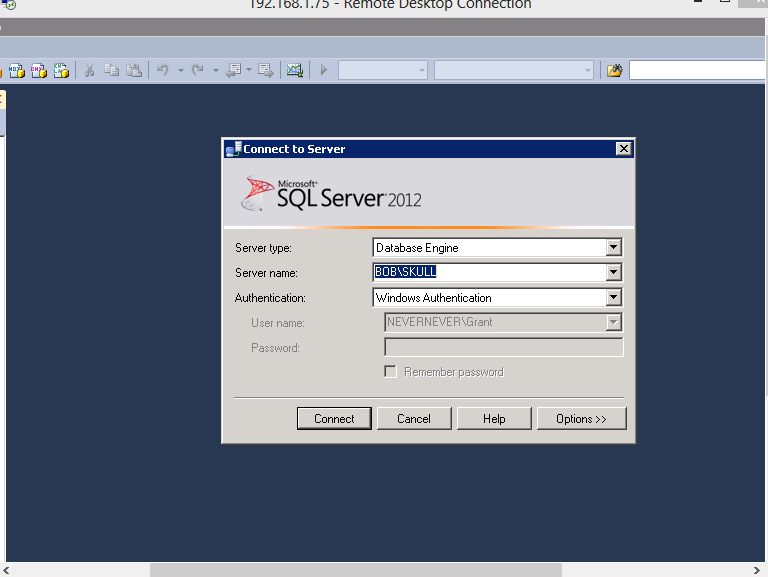Click the Help button
This screenshot has height=577, width=768.
click(x=494, y=419)
